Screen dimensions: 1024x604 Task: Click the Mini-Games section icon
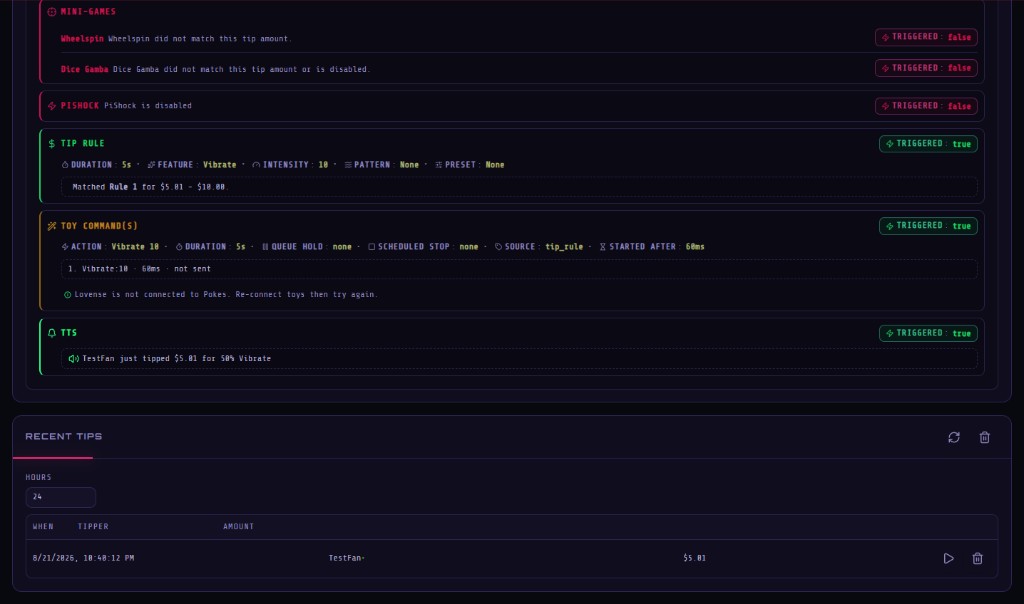pos(52,12)
